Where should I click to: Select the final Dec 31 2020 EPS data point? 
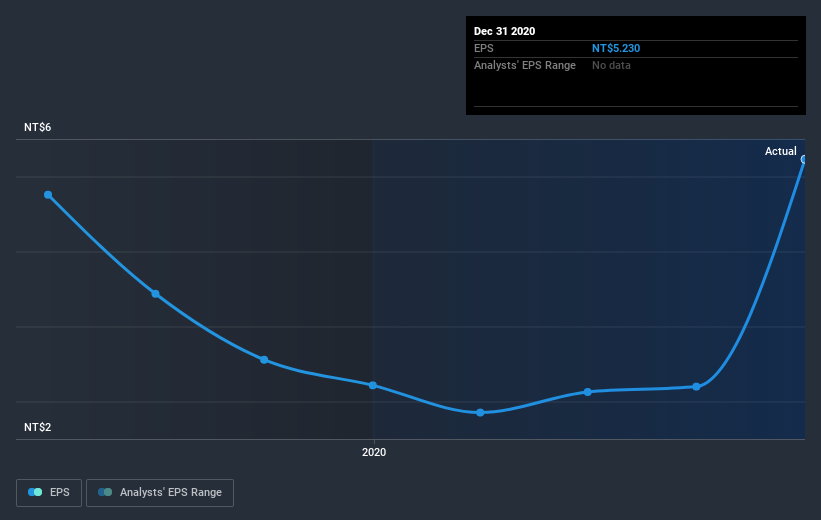[x=804, y=159]
